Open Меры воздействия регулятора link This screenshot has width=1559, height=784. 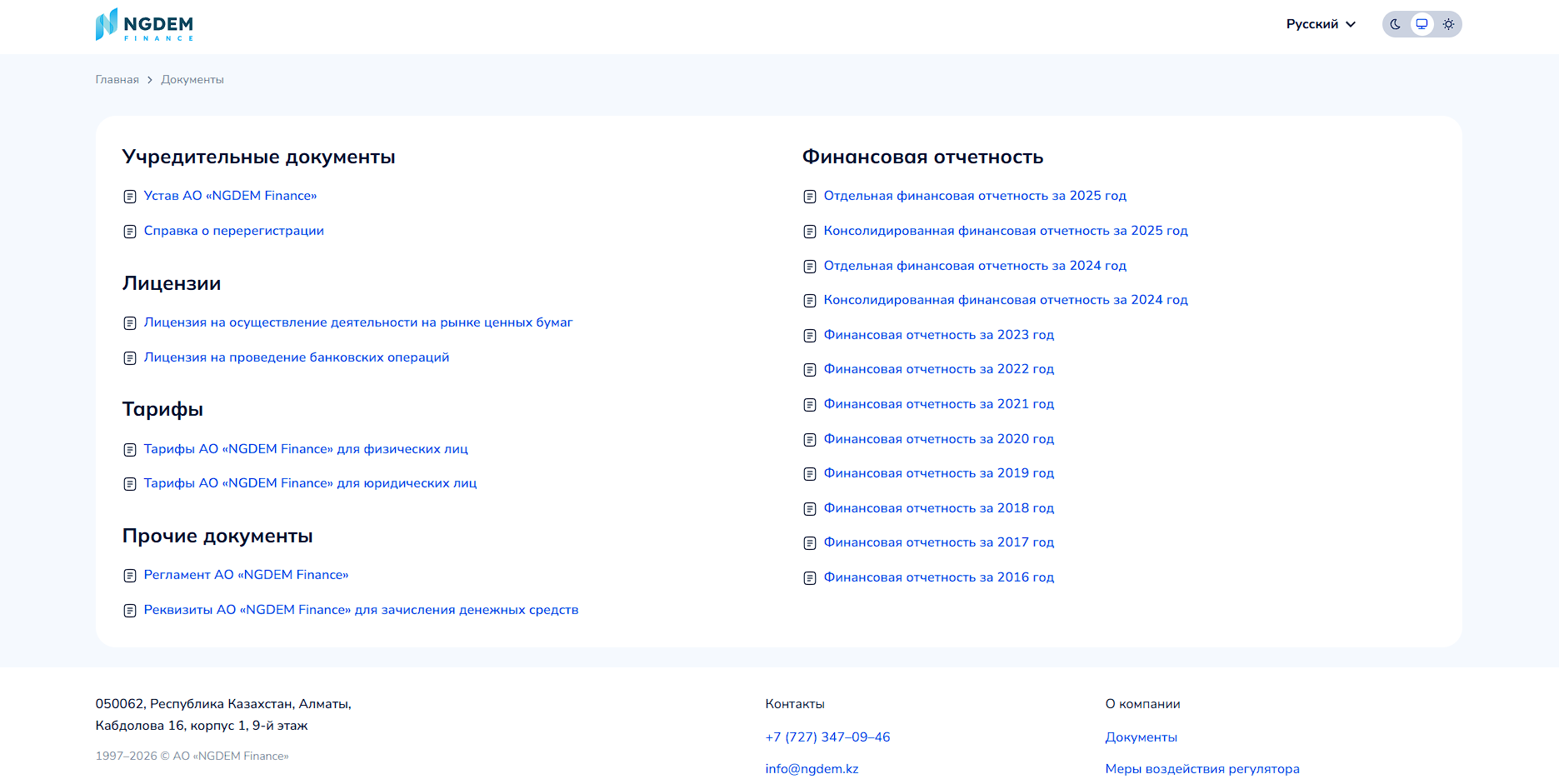[x=1202, y=769]
